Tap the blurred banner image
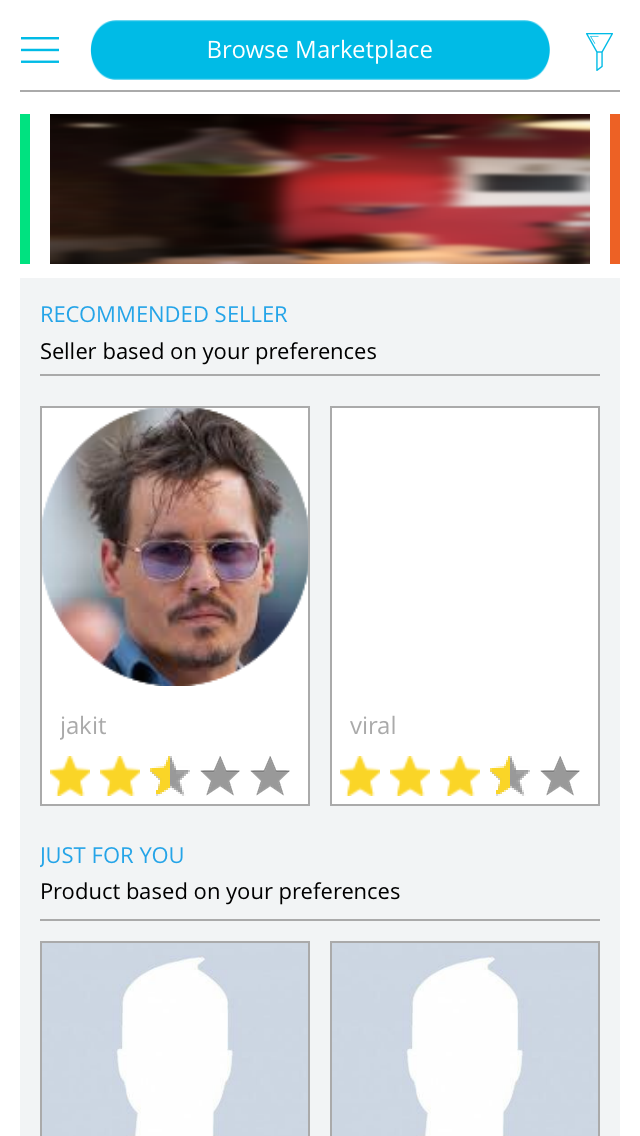This screenshot has height=1136, width=640. pos(320,189)
